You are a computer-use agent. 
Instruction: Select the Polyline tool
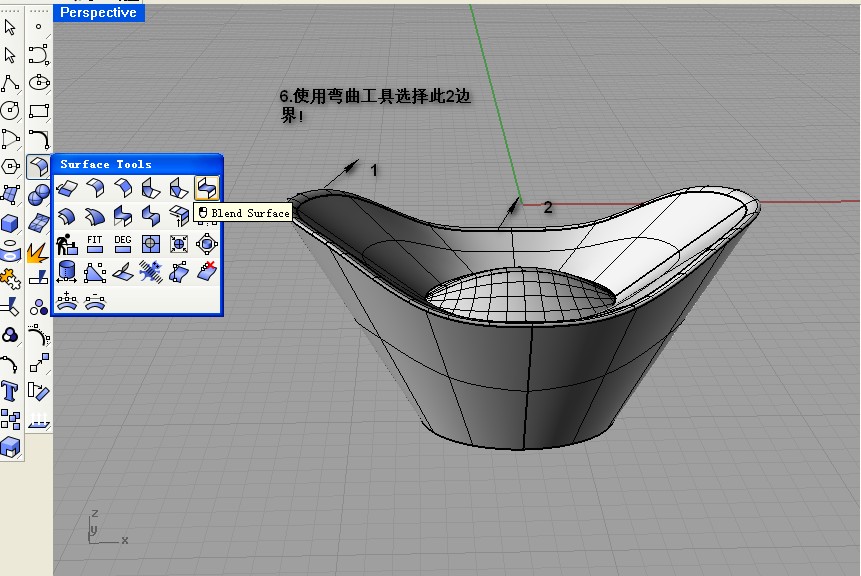10,83
